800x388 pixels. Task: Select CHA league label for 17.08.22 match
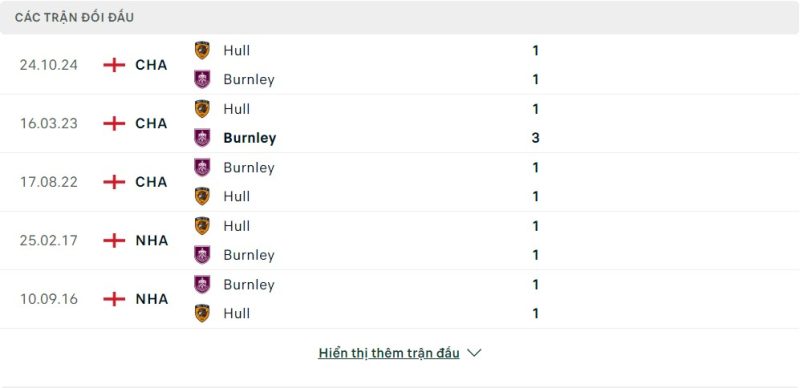click(x=151, y=182)
